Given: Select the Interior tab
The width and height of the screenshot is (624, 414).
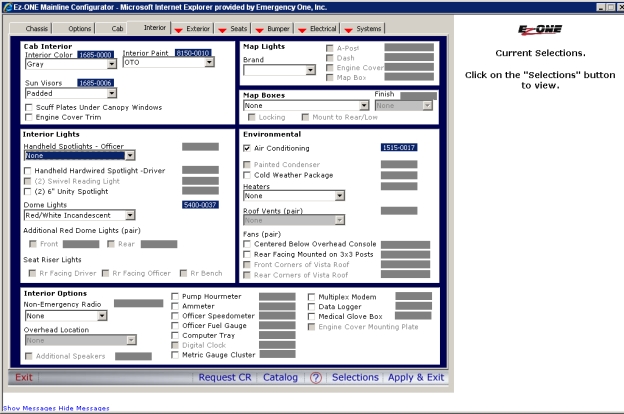Looking at the screenshot, I should click(154, 27).
